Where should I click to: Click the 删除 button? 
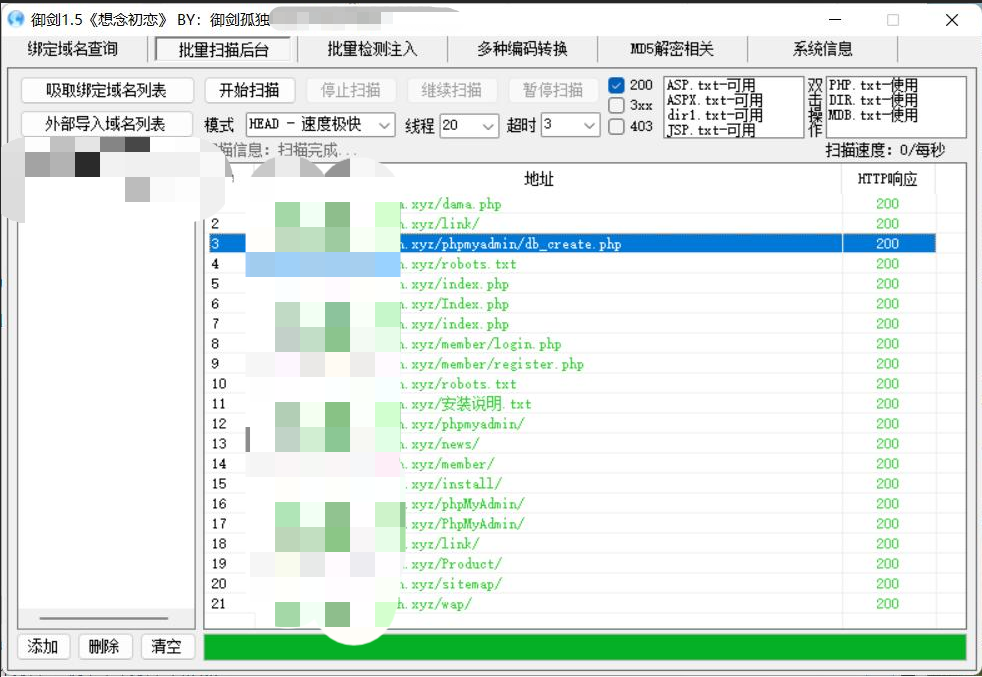tap(105, 646)
